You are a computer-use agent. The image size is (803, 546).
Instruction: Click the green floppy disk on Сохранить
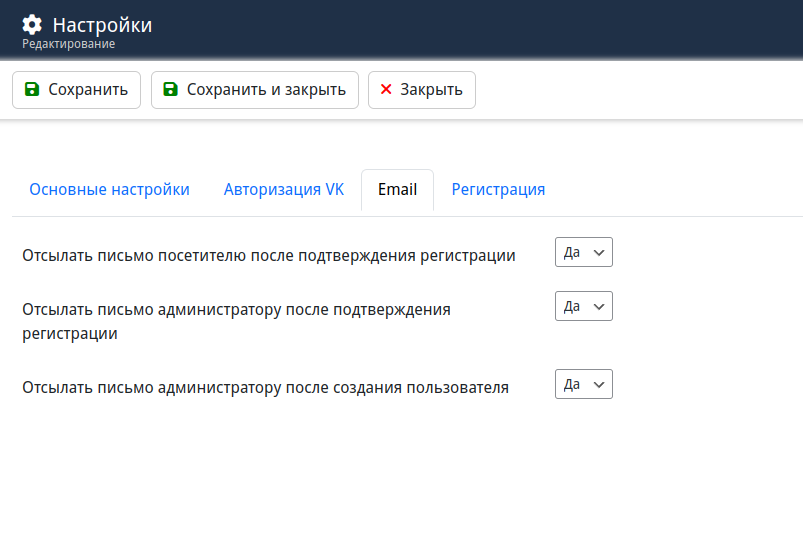coord(32,89)
